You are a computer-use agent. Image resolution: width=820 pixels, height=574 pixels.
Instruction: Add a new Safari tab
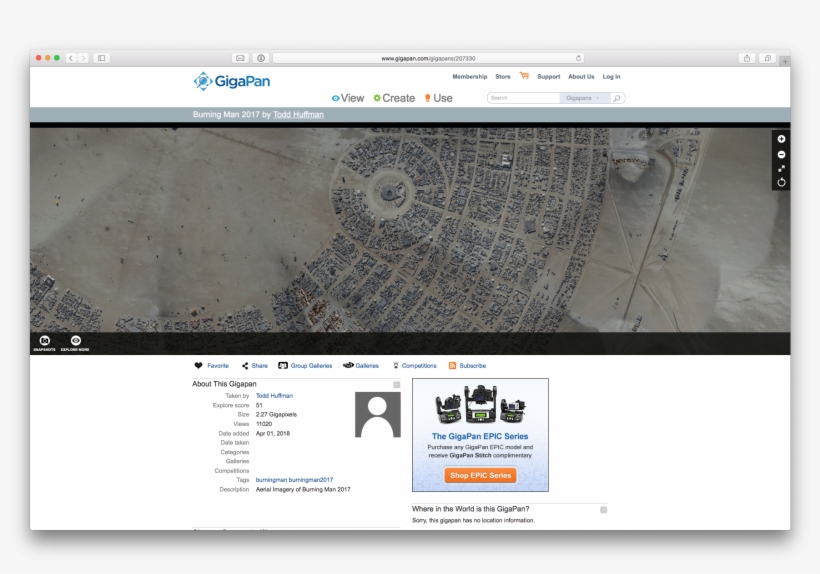coord(785,61)
